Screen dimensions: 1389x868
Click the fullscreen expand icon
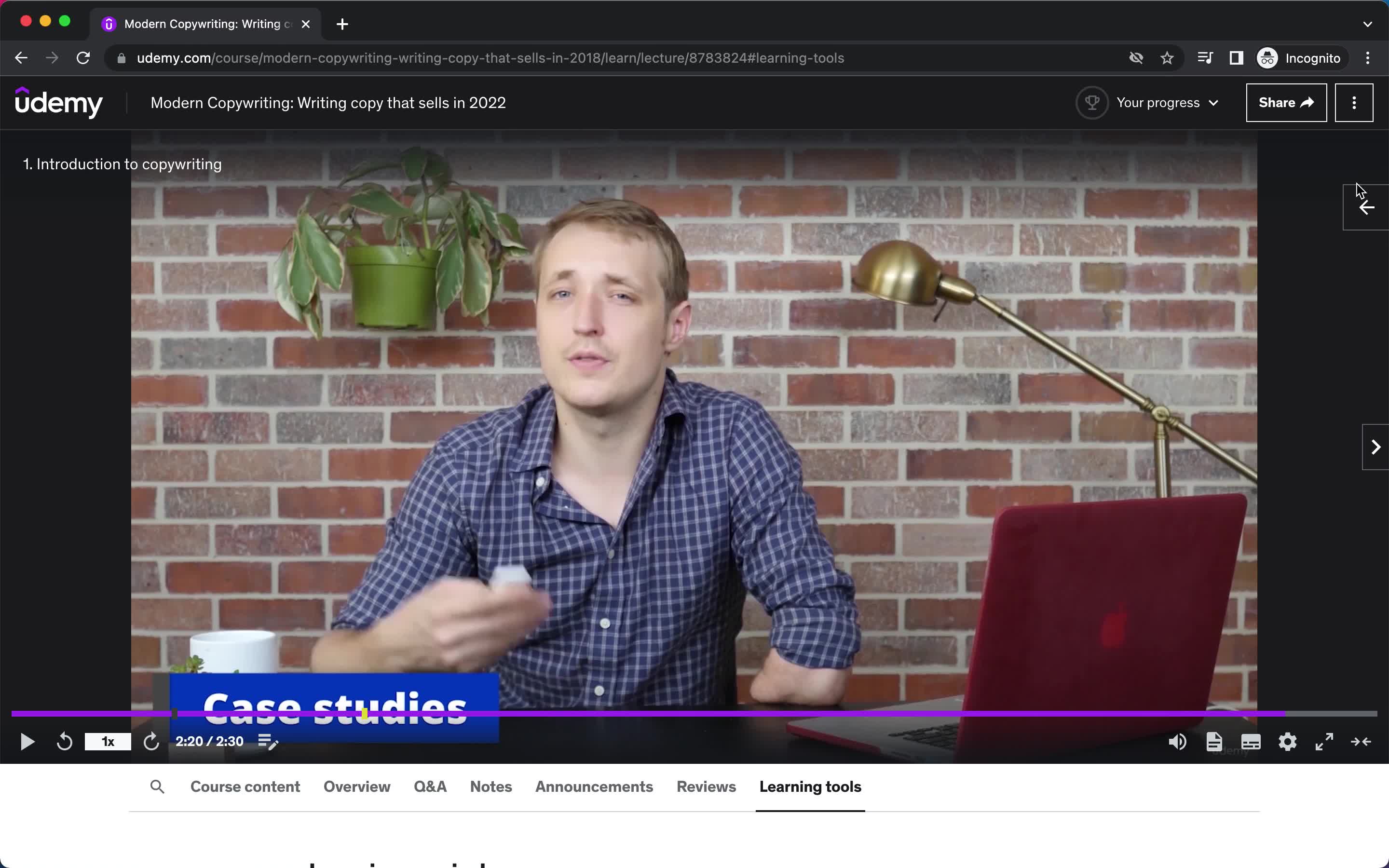coord(1324,741)
